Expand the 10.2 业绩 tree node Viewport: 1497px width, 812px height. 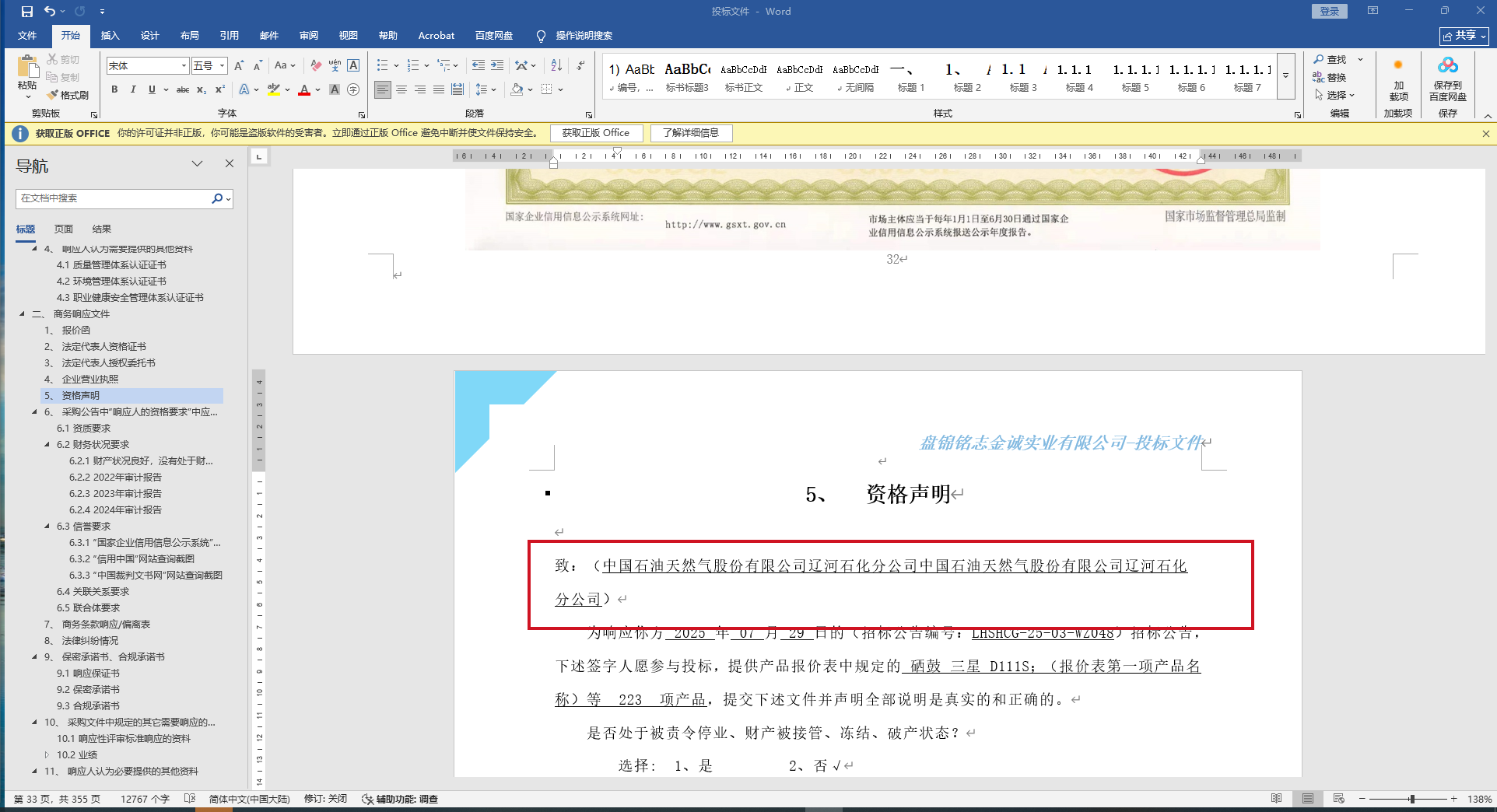point(47,755)
